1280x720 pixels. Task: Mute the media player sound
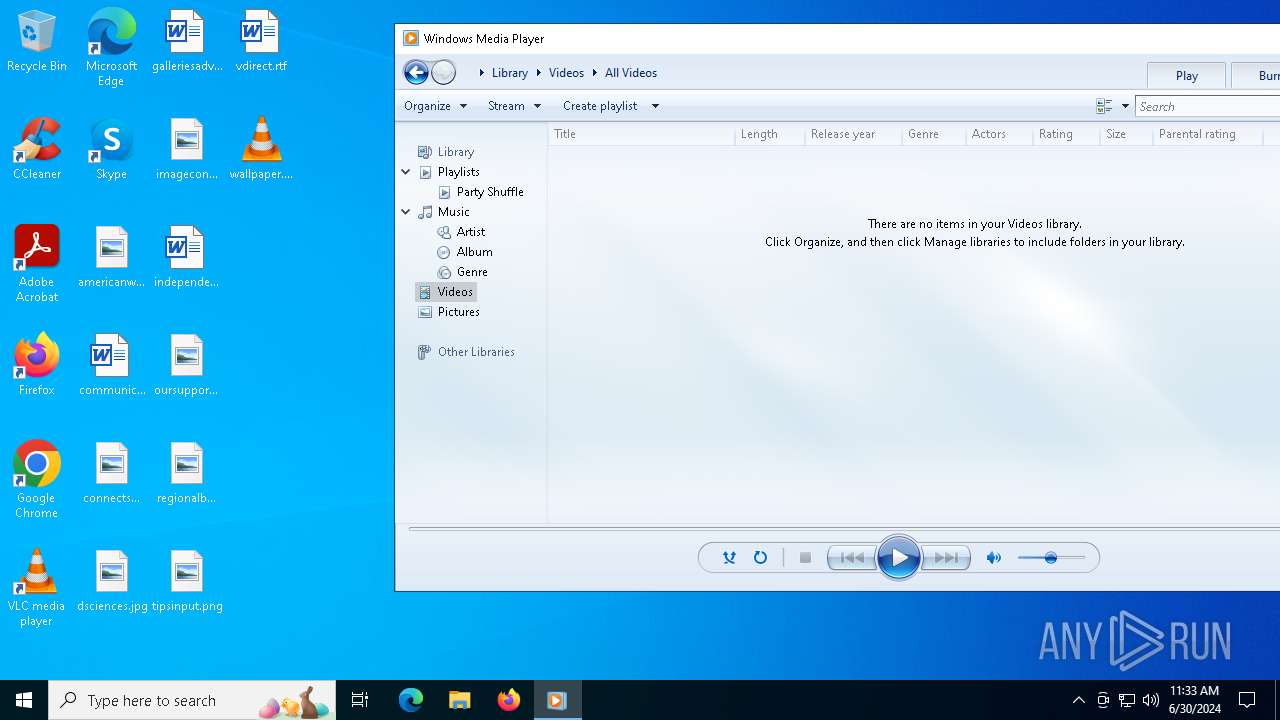point(993,558)
